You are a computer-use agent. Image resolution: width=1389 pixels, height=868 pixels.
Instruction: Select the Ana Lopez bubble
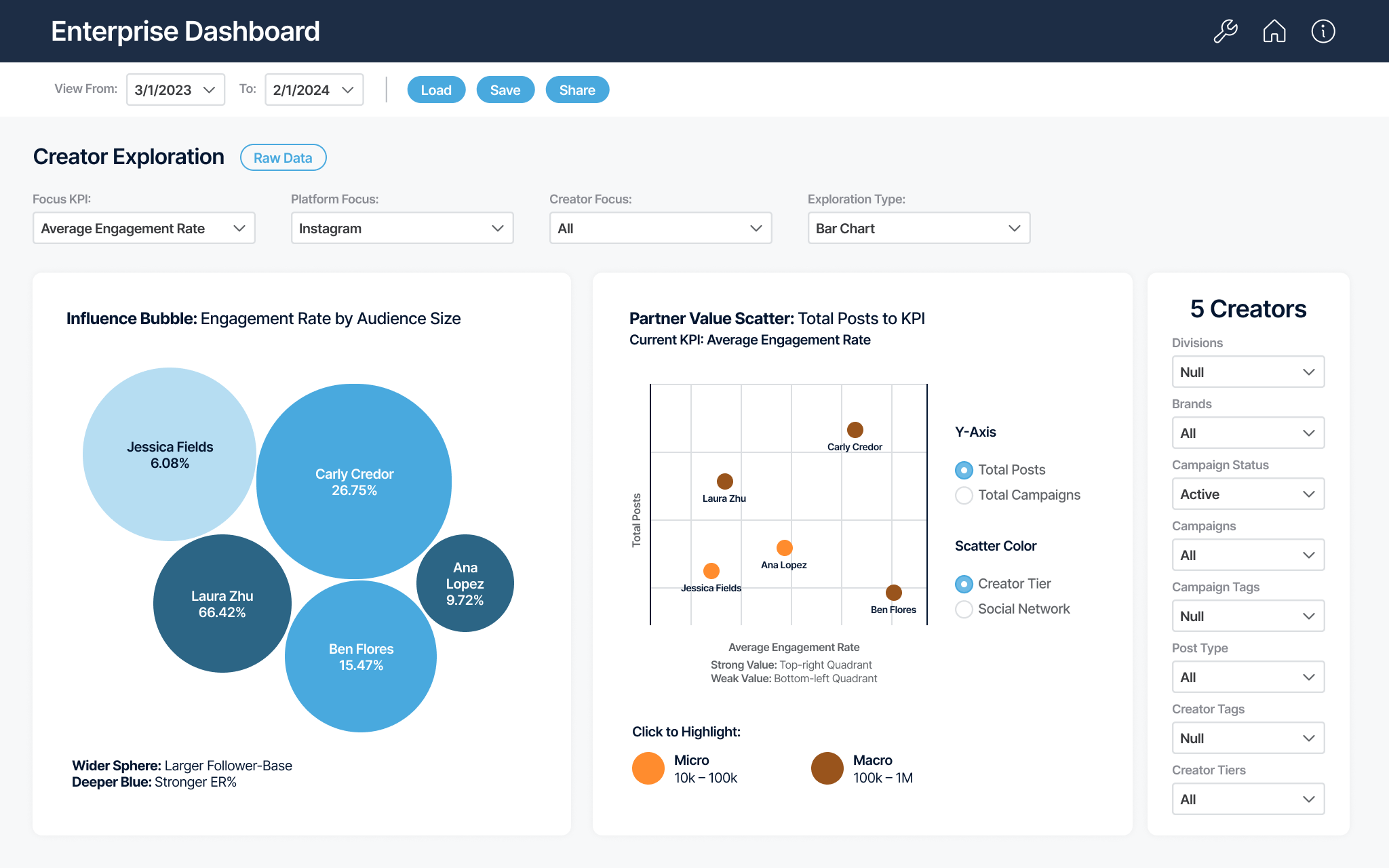tap(465, 583)
